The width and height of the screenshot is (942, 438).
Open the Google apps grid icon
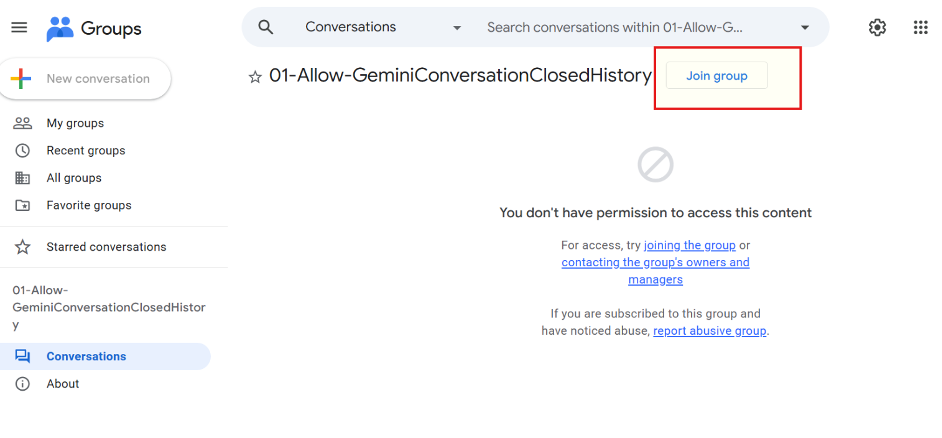(920, 27)
